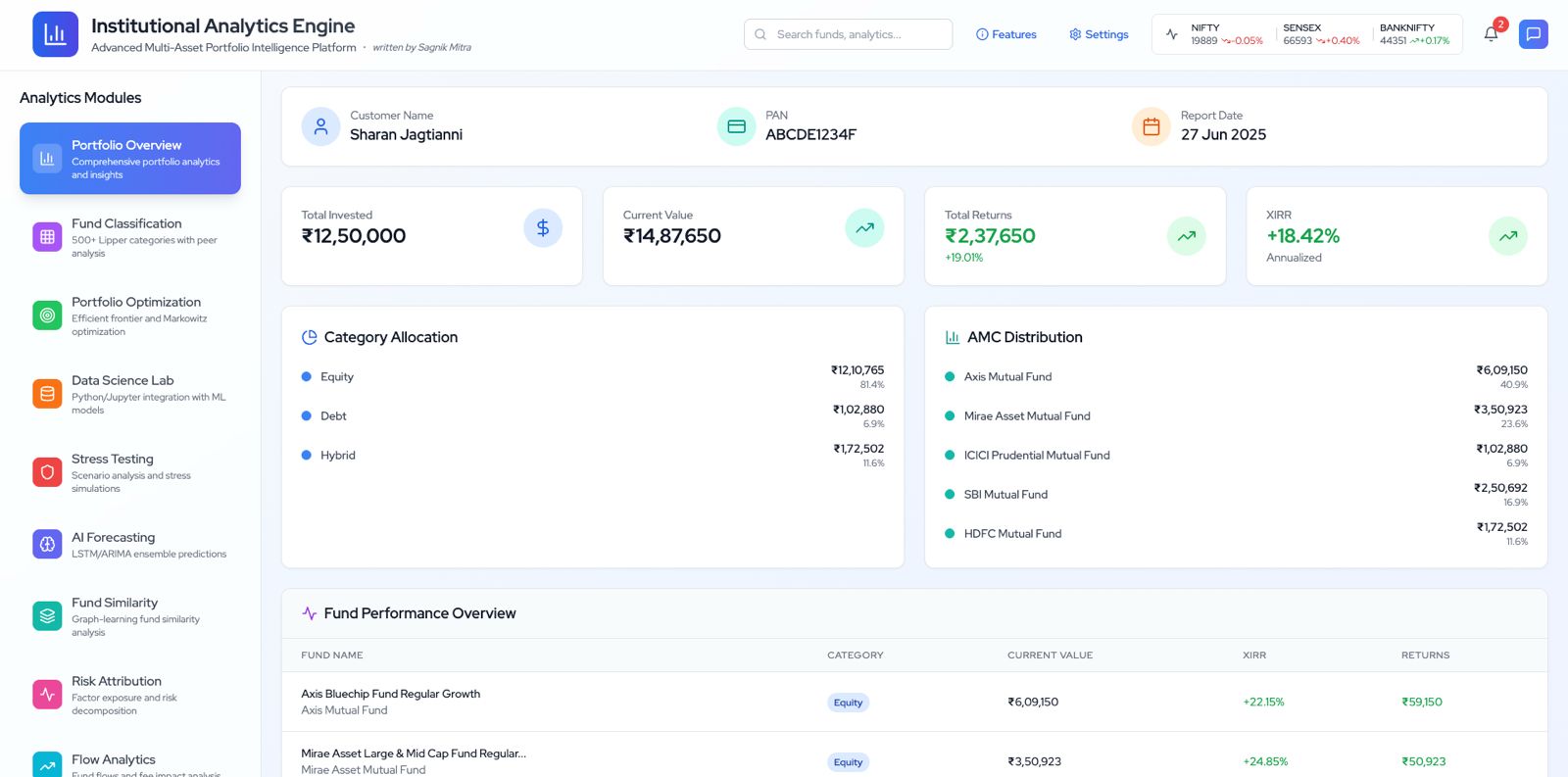Click SBI Mutual Fund entry
Viewport: 1568px width, 777px height.
coord(1236,495)
